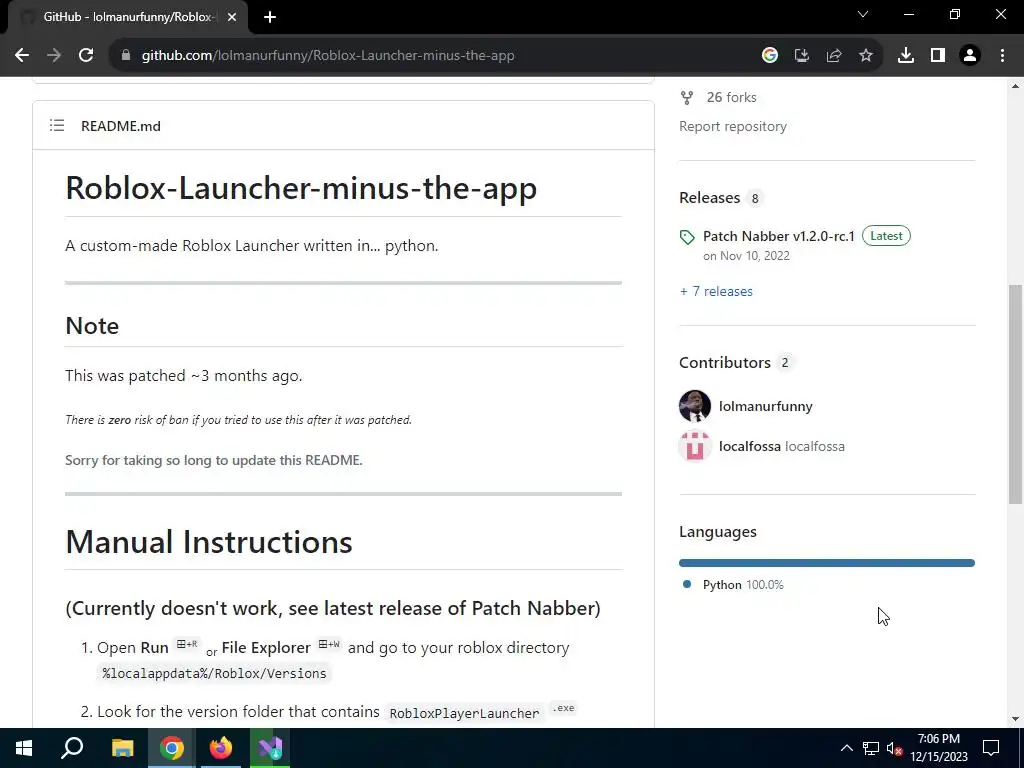
Task: Launch Firefox from the taskbar
Action: tap(221, 748)
